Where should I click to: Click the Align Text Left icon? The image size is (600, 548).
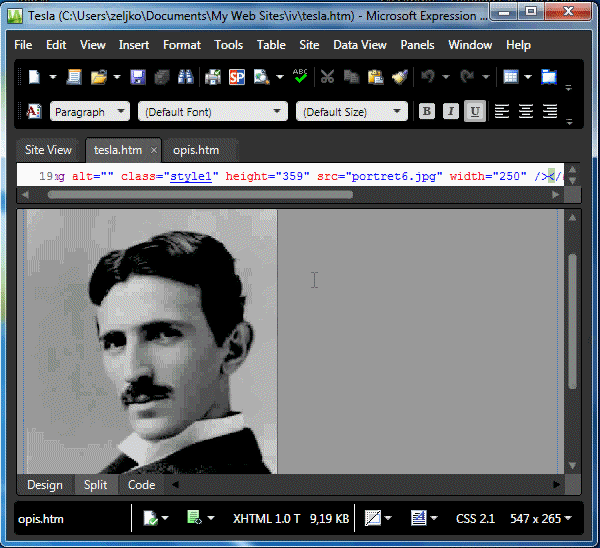502,111
